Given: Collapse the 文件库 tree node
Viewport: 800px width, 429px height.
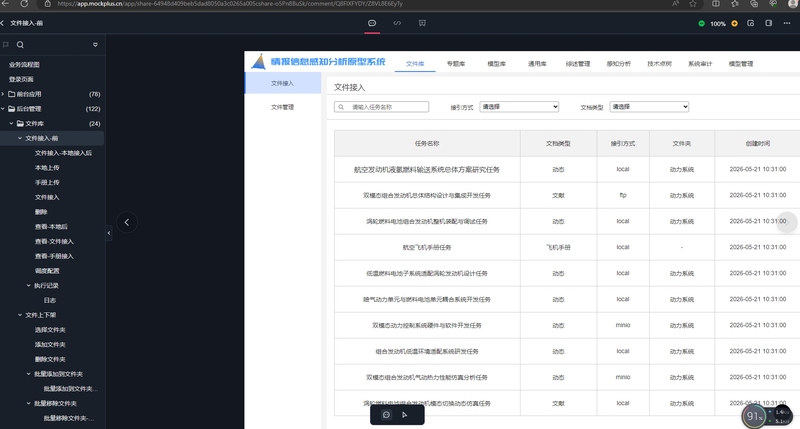Looking at the screenshot, I should point(11,123).
